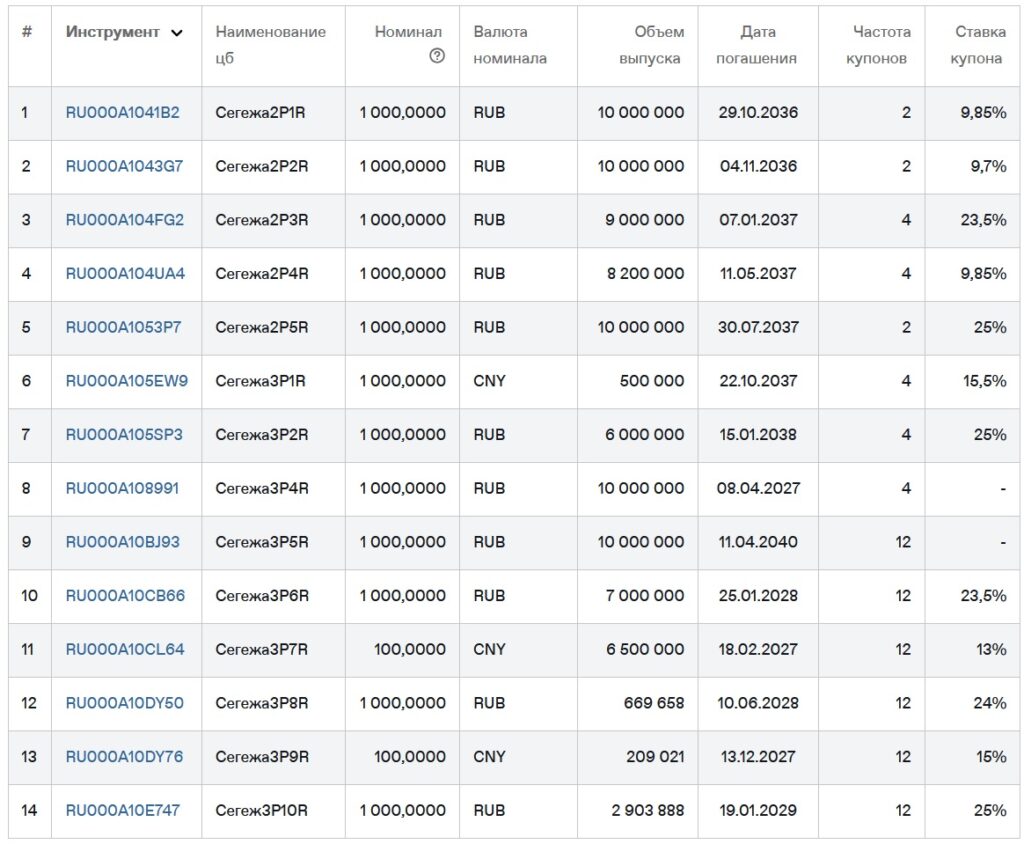The height and width of the screenshot is (844, 1024).
Task: Click the issue volume 669 658
Action: pos(654,702)
